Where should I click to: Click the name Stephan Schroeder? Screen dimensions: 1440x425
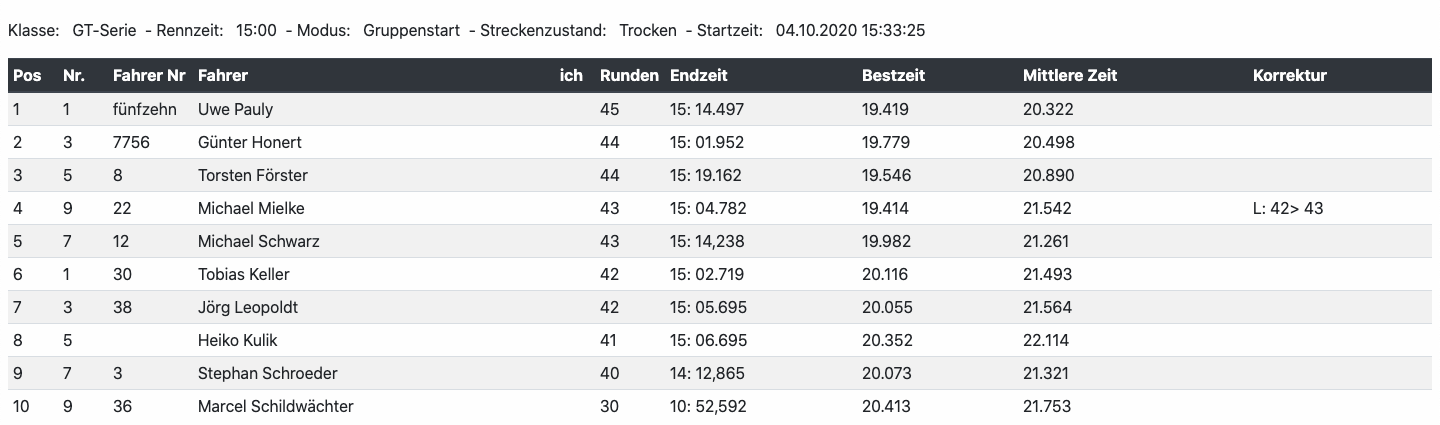(x=267, y=373)
